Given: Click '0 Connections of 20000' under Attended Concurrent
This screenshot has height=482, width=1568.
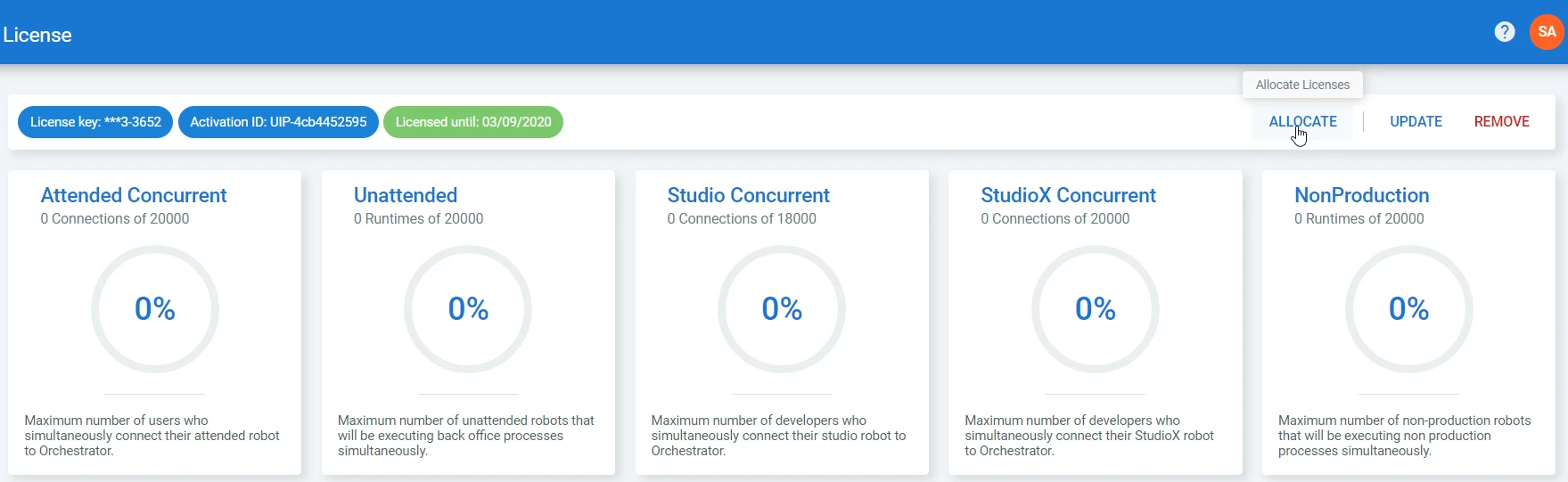Looking at the screenshot, I should [x=115, y=219].
